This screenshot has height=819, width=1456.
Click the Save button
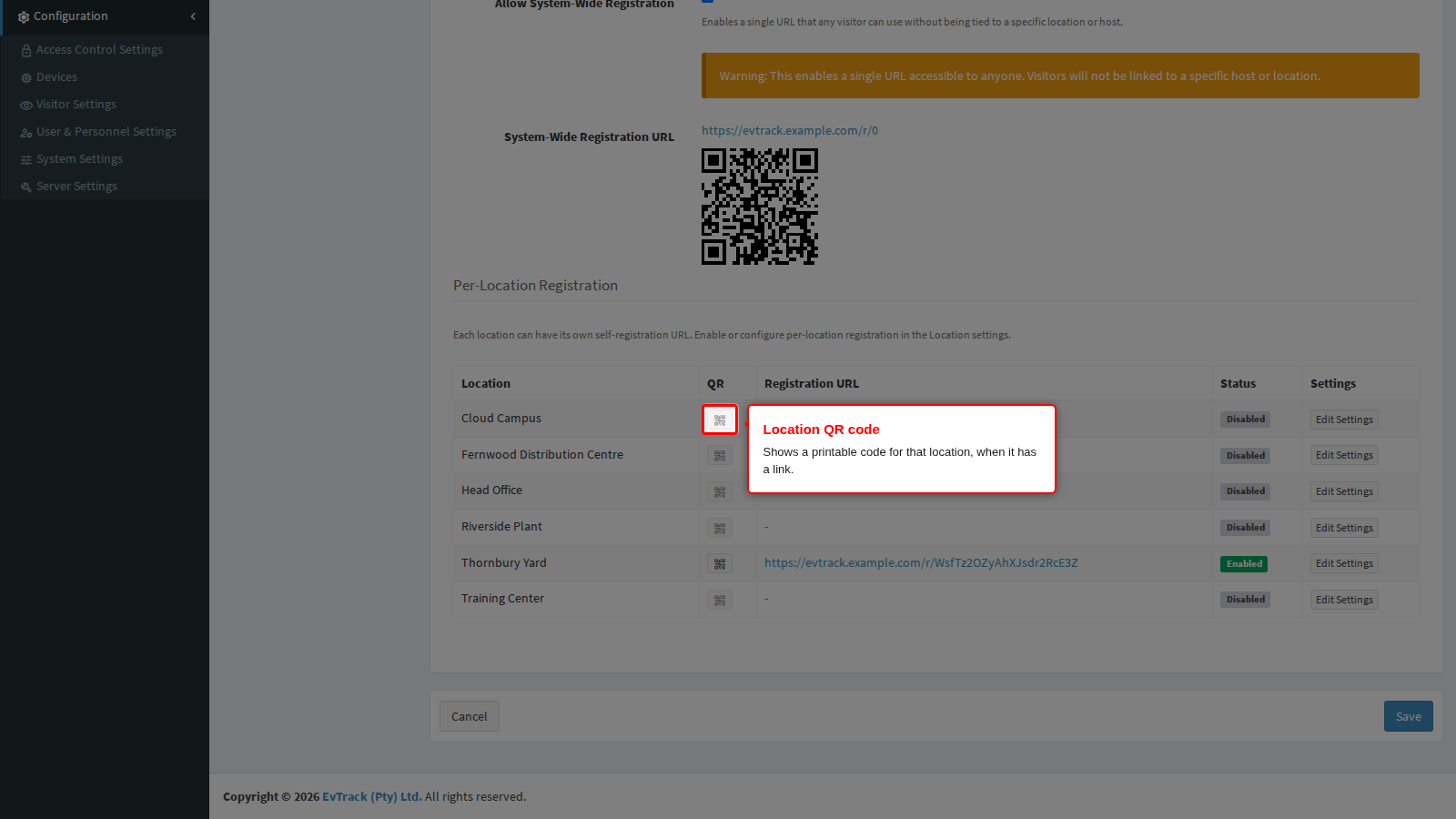(1409, 716)
